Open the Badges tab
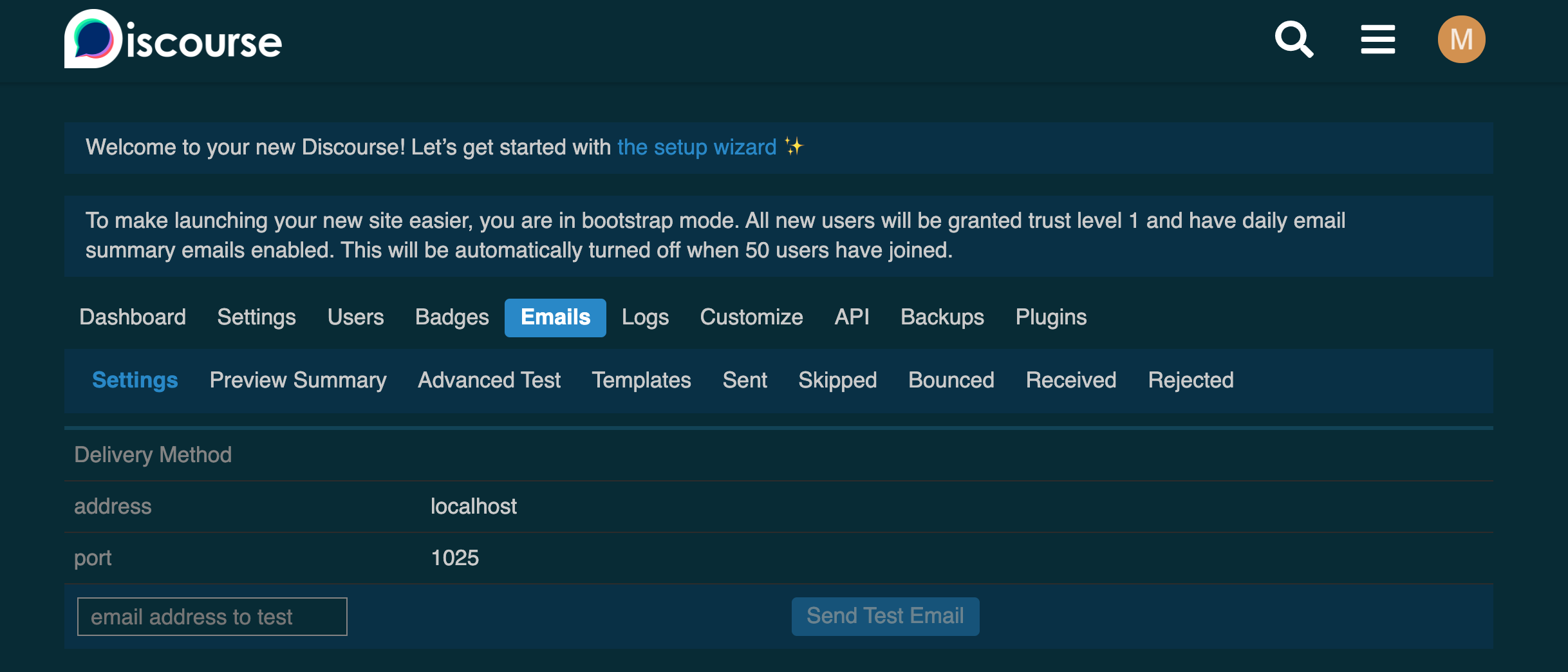This screenshot has height=672, width=1568. click(452, 317)
